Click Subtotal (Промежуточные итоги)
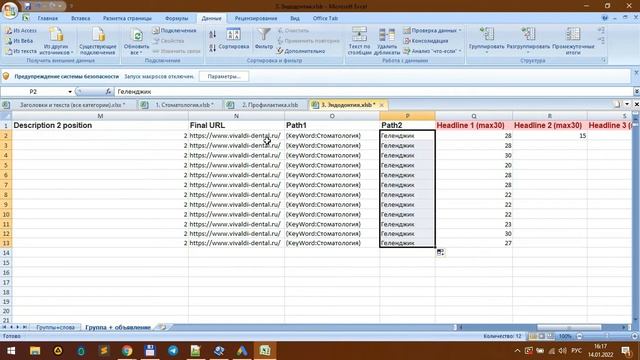The width and height of the screenshot is (640, 360). pyautogui.click(x=573, y=41)
